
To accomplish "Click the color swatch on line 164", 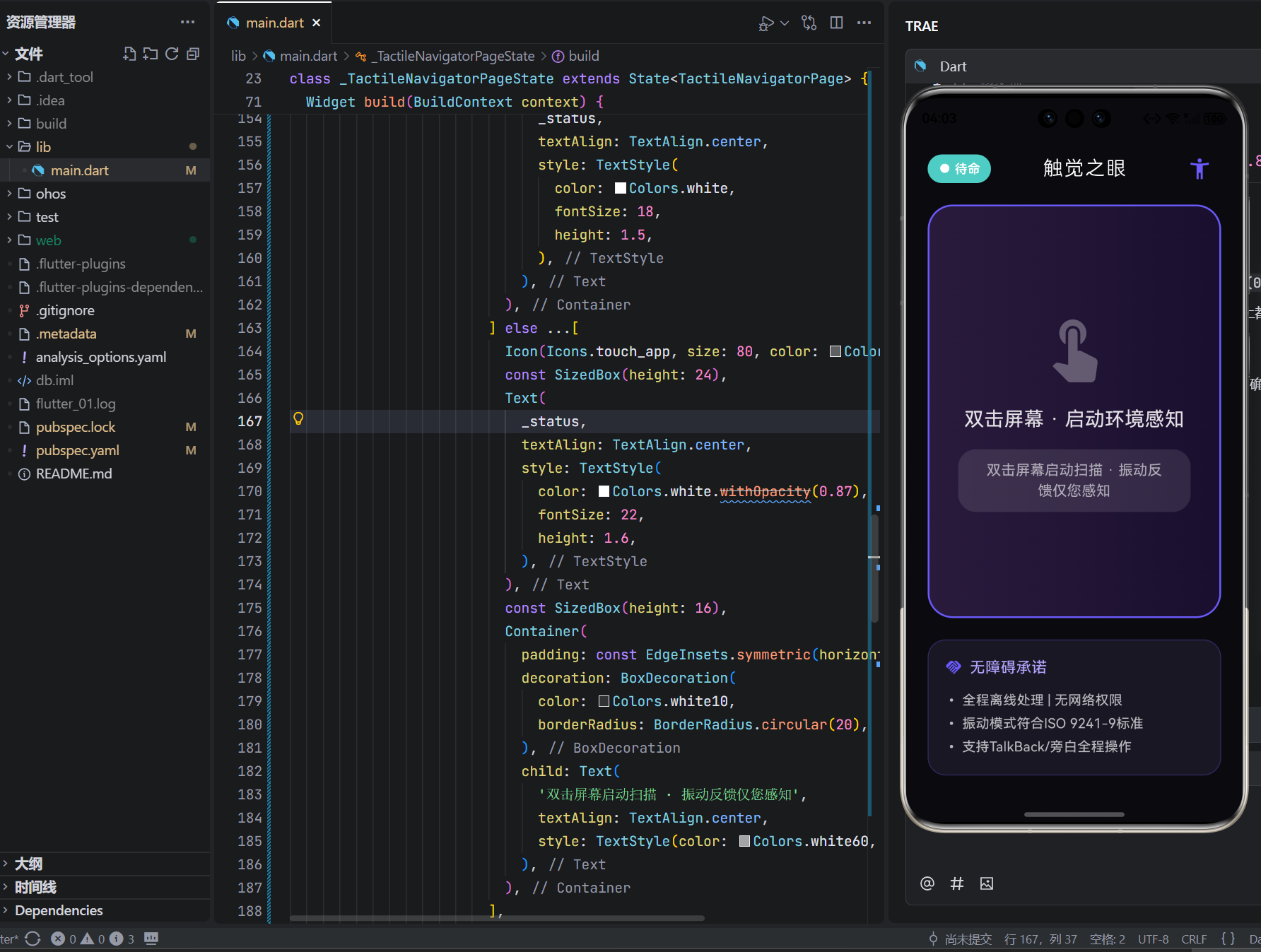I will pyautogui.click(x=835, y=351).
